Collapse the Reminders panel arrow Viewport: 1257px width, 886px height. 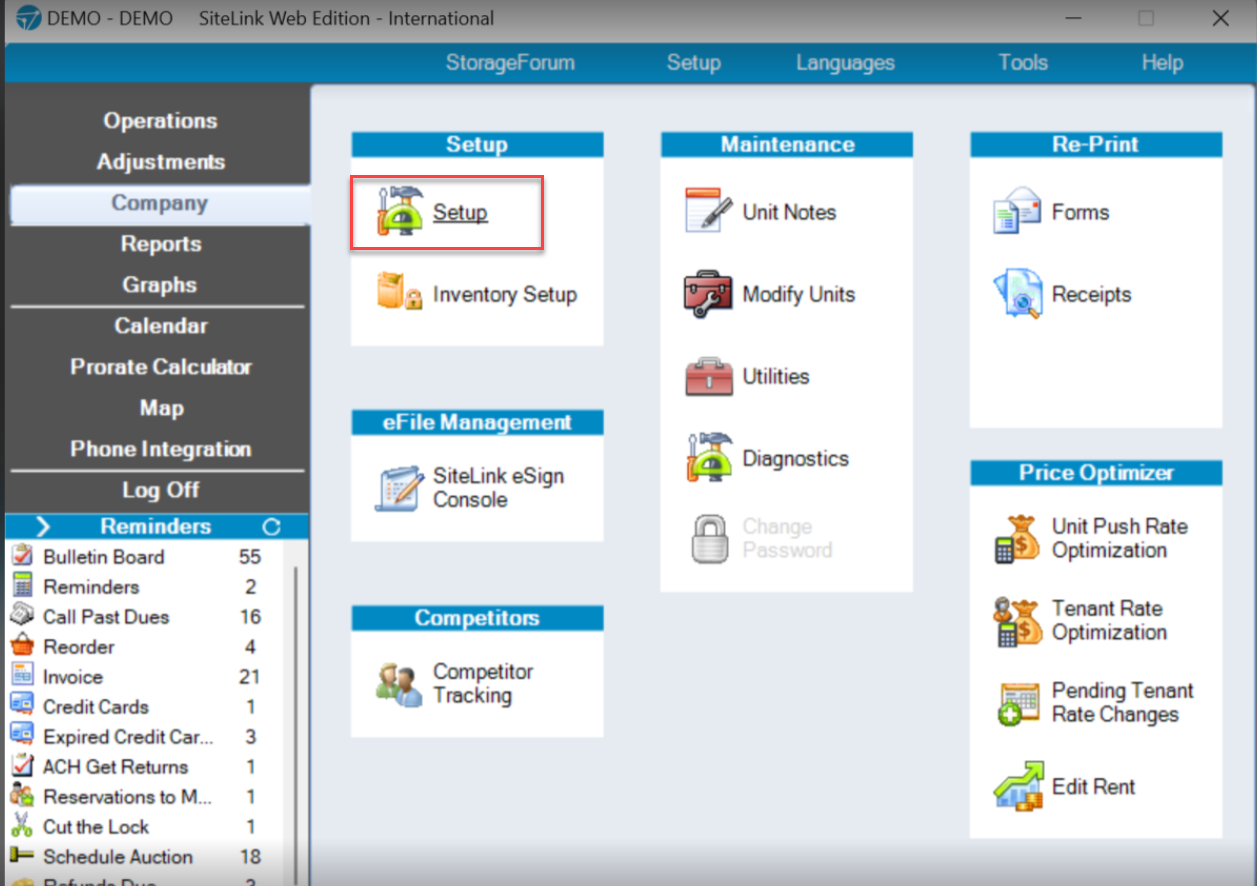tap(42, 526)
